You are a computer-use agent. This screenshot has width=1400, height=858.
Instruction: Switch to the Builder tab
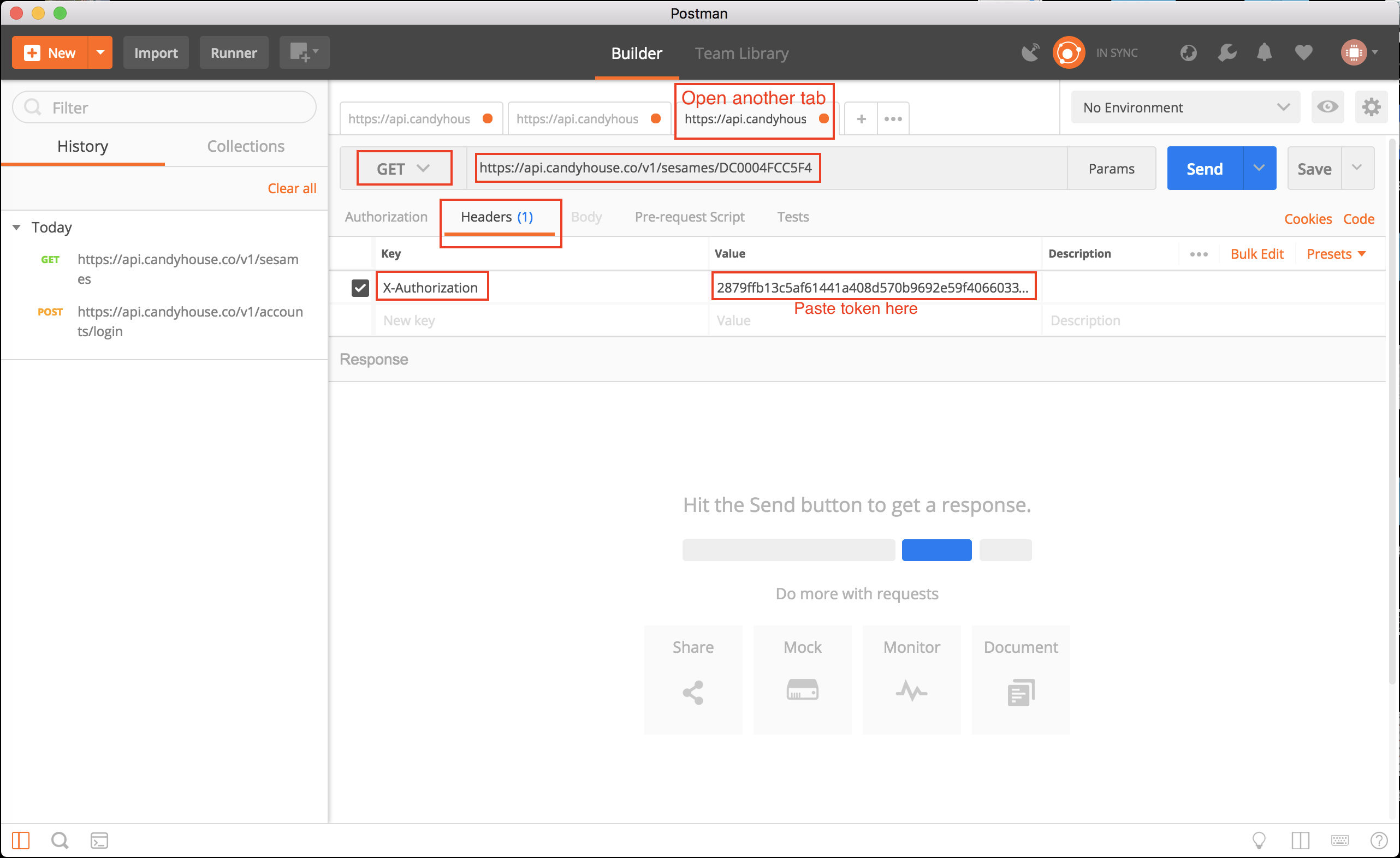636,53
